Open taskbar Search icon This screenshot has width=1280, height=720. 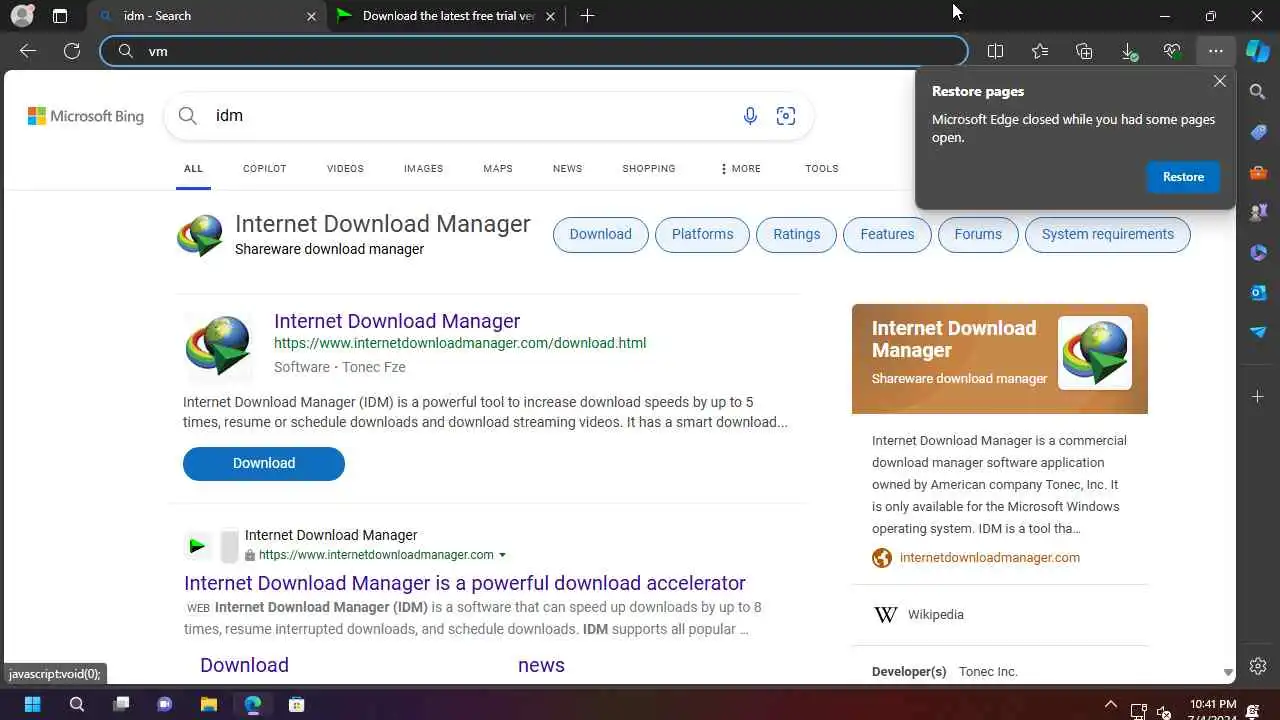[77, 704]
